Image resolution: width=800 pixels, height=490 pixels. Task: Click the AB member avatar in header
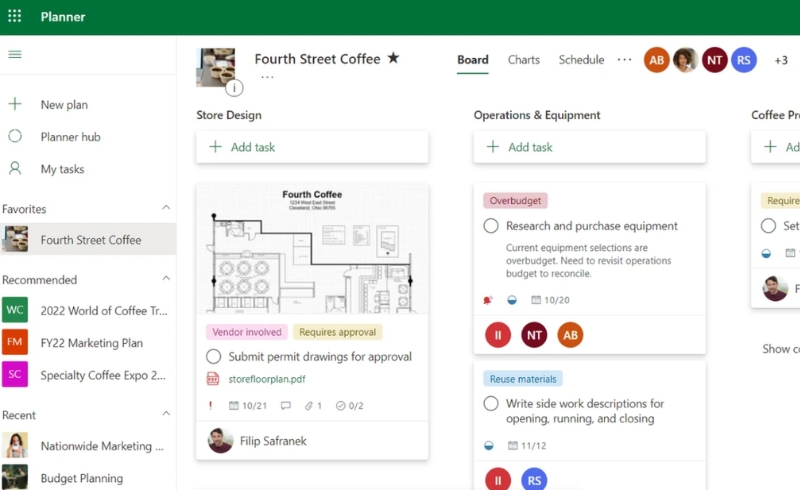(x=657, y=60)
